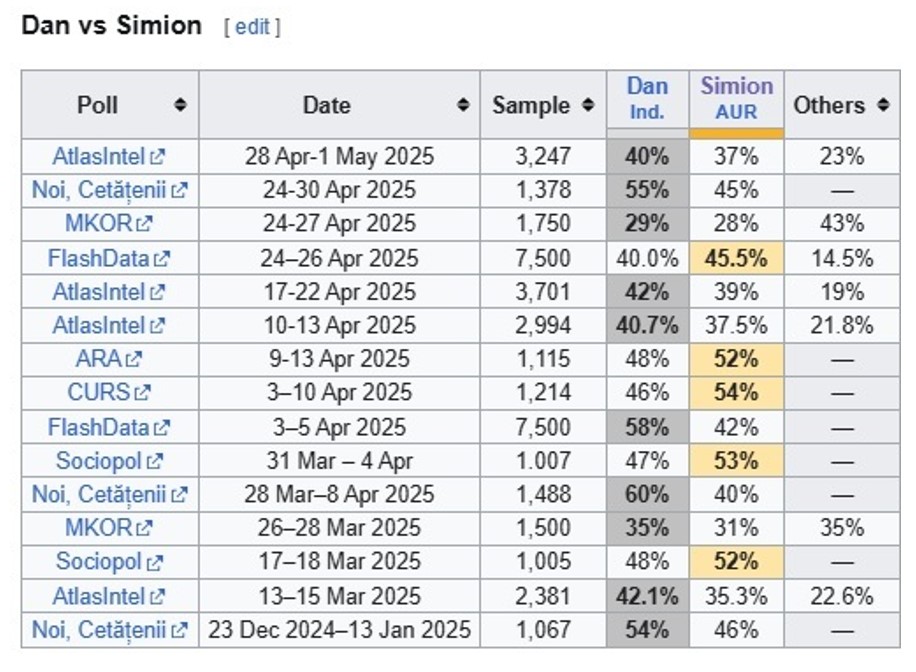Open the Dan candidate link in header

[647, 86]
